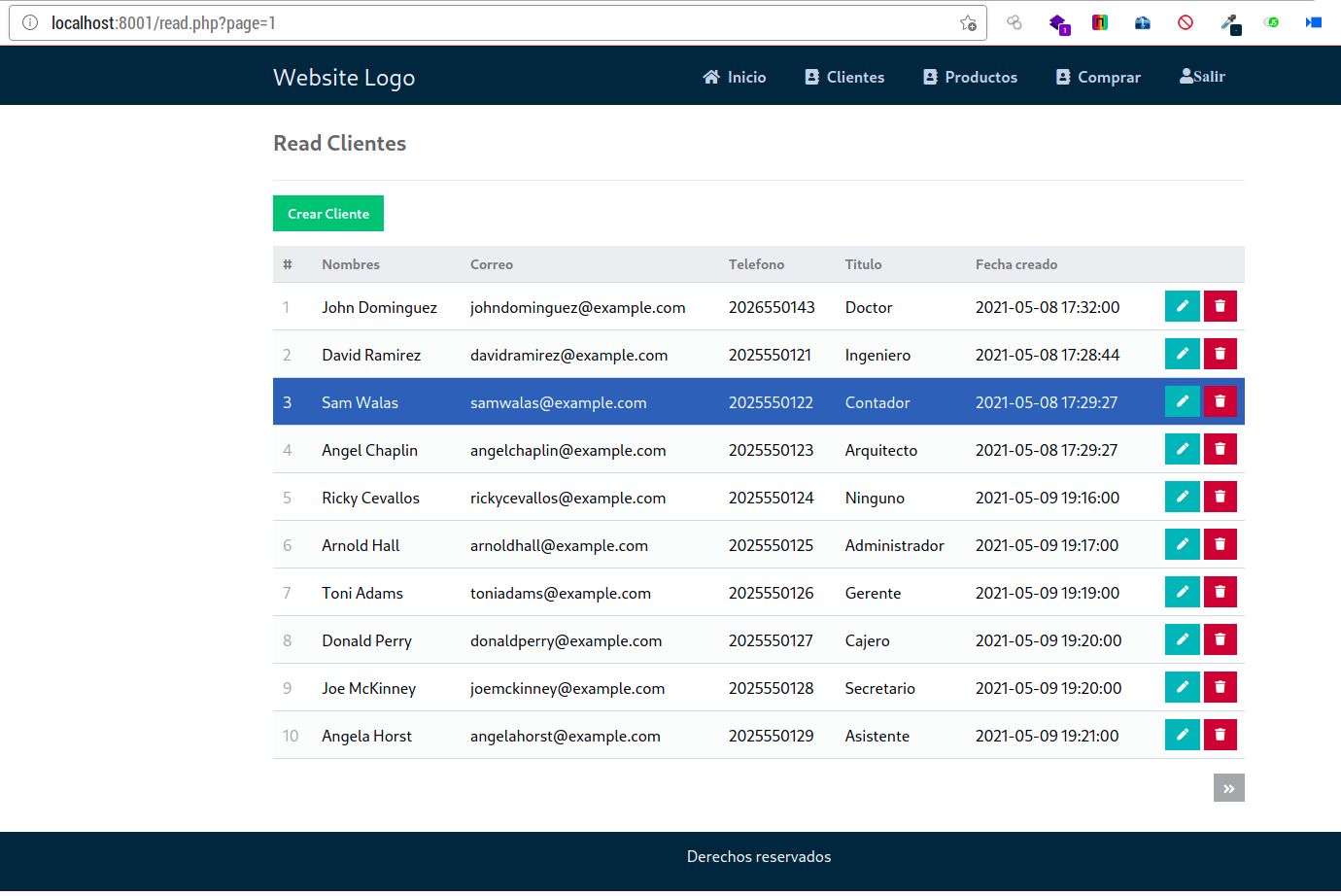This screenshot has width=1341, height=896.
Task: Click the Cajero title cell
Action: pyautogui.click(x=867, y=640)
